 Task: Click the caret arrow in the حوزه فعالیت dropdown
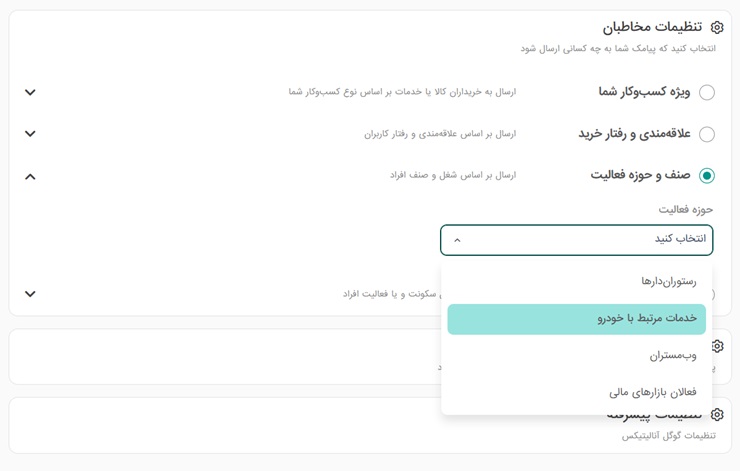pyautogui.click(x=457, y=240)
